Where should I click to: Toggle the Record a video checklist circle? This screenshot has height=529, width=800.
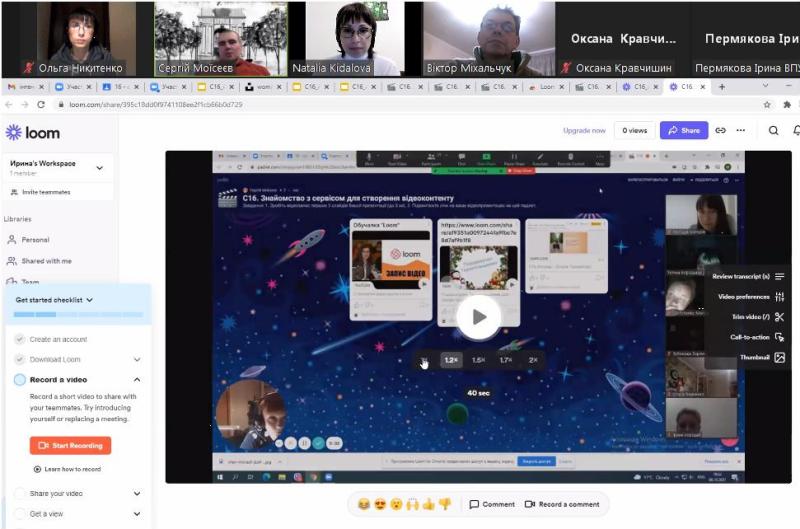(20, 380)
